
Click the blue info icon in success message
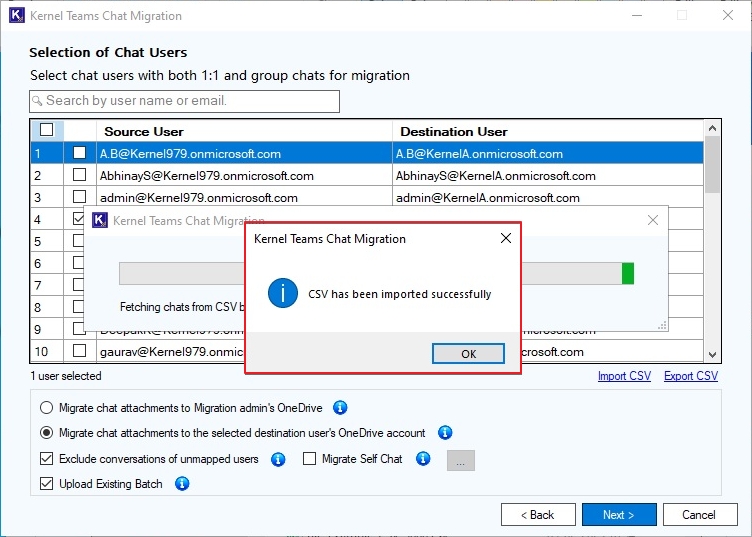(x=283, y=293)
